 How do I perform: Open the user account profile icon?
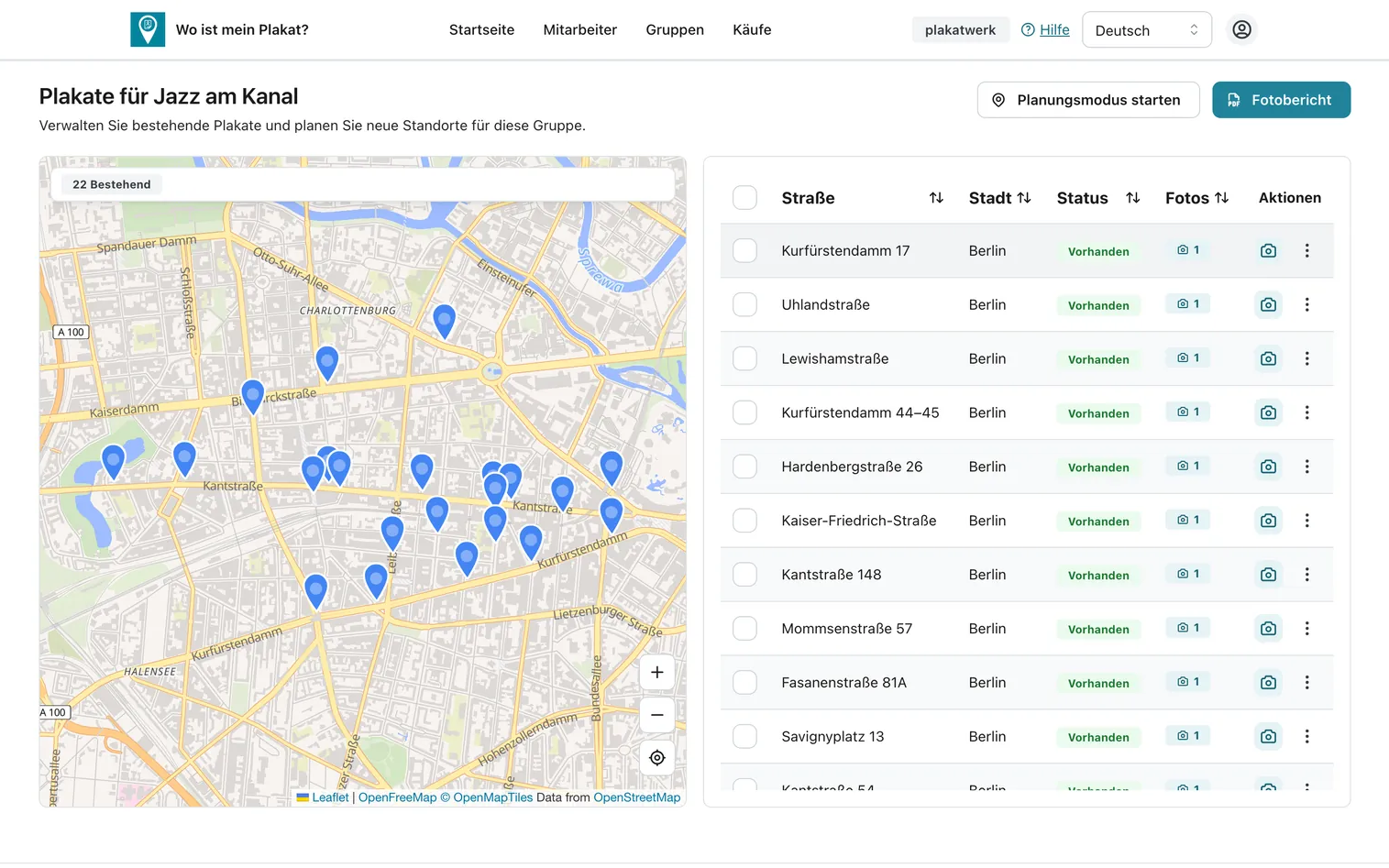(1241, 29)
